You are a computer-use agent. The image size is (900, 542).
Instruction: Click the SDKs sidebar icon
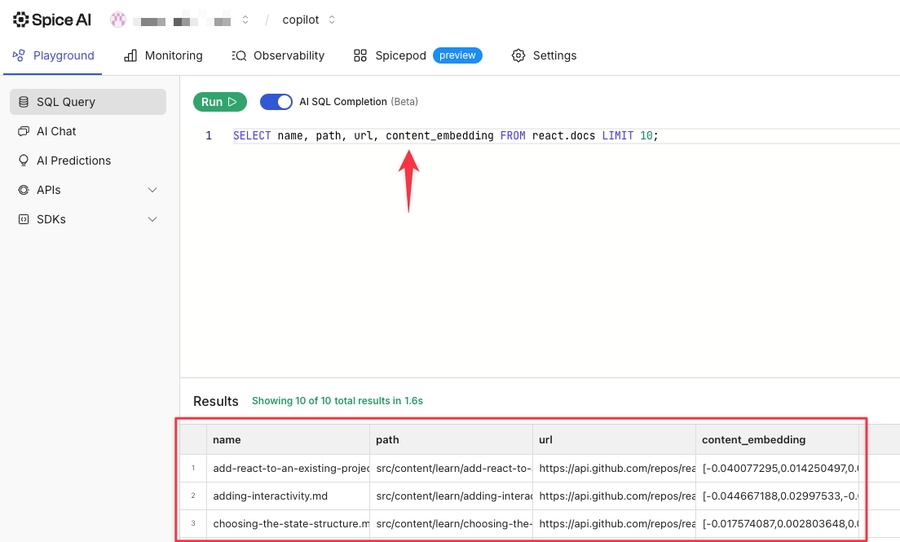click(x=24, y=219)
